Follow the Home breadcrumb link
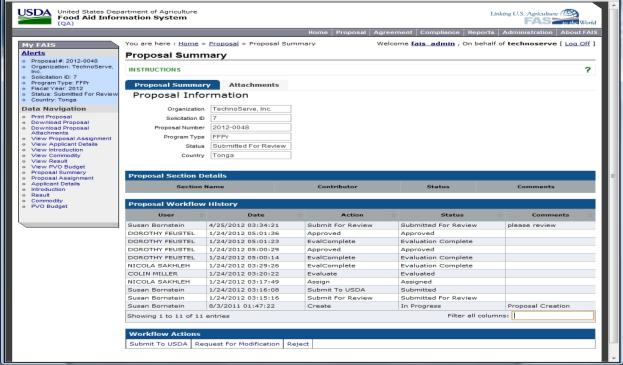 [188, 44]
